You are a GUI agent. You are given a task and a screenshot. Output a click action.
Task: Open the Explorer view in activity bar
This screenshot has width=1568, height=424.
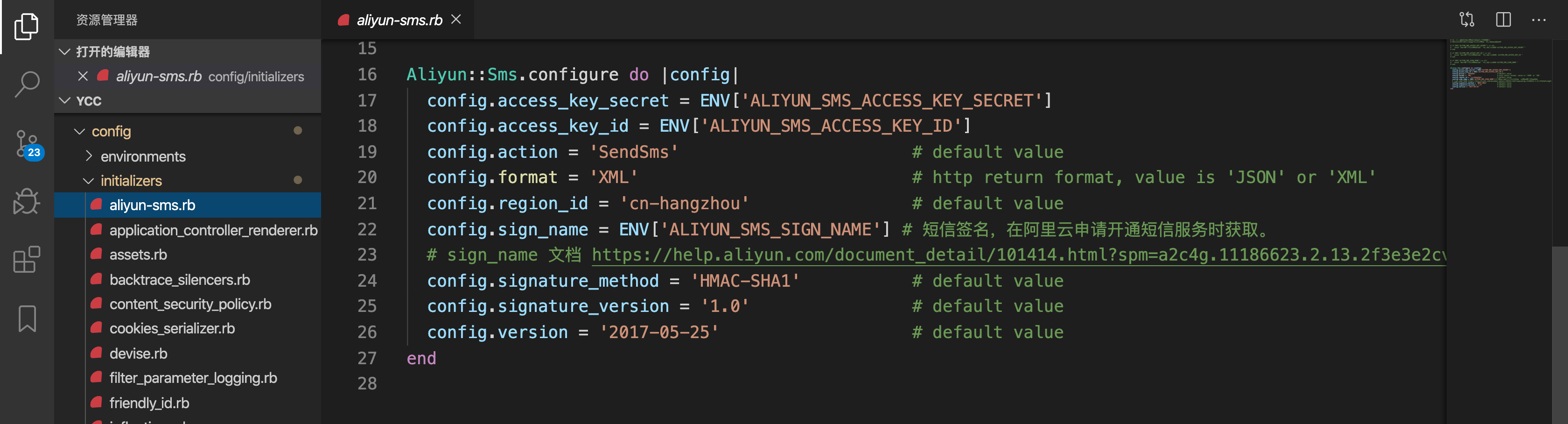[26, 26]
